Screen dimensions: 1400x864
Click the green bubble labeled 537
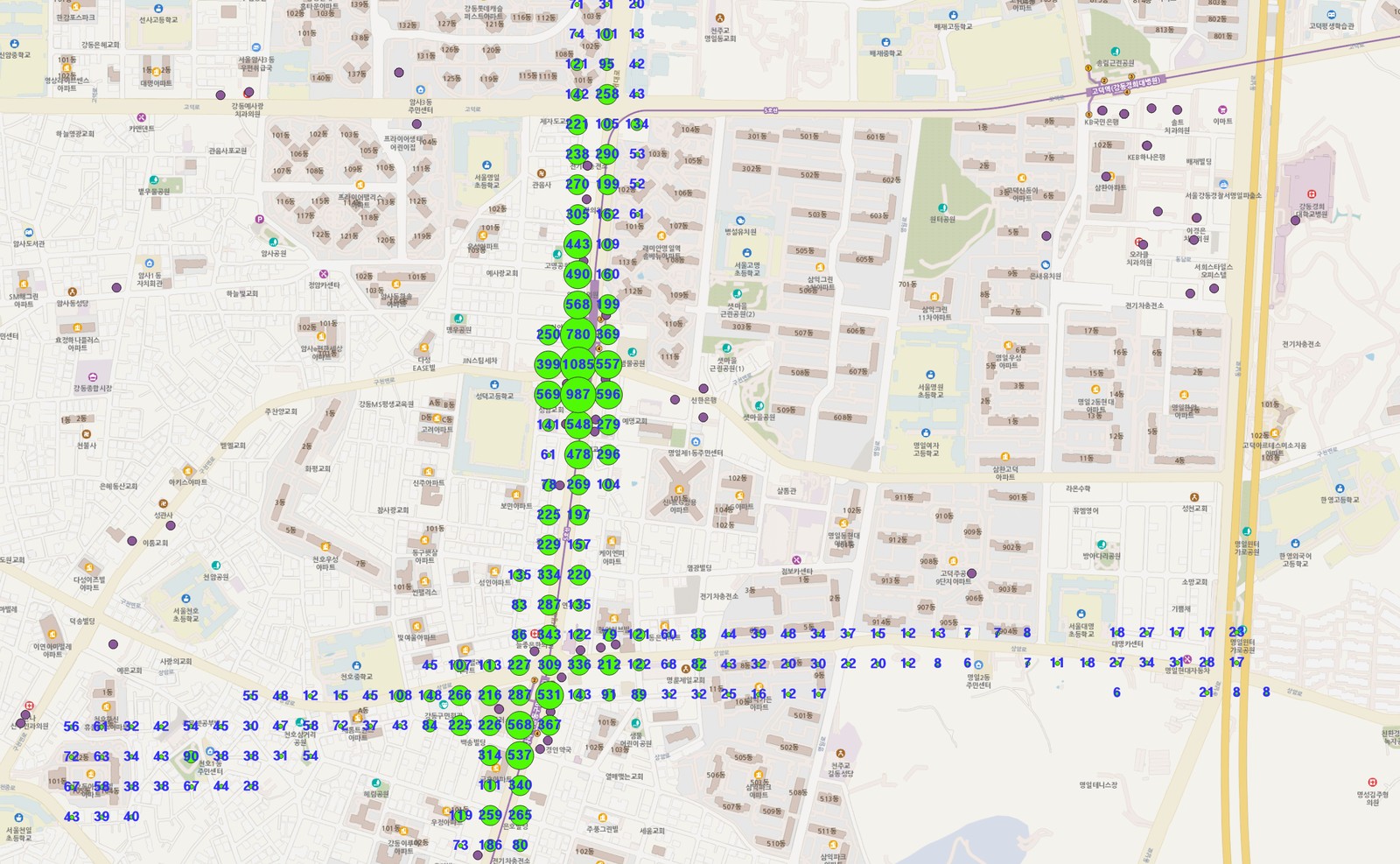(519, 755)
